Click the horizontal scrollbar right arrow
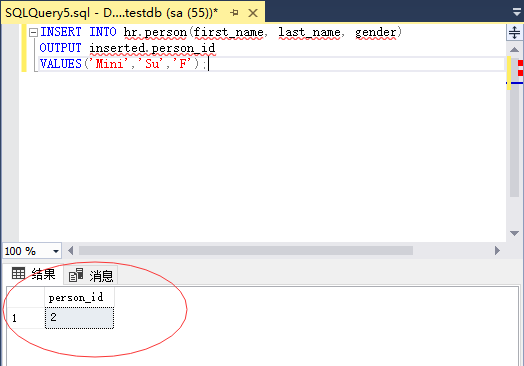524x366 pixels. point(497,251)
